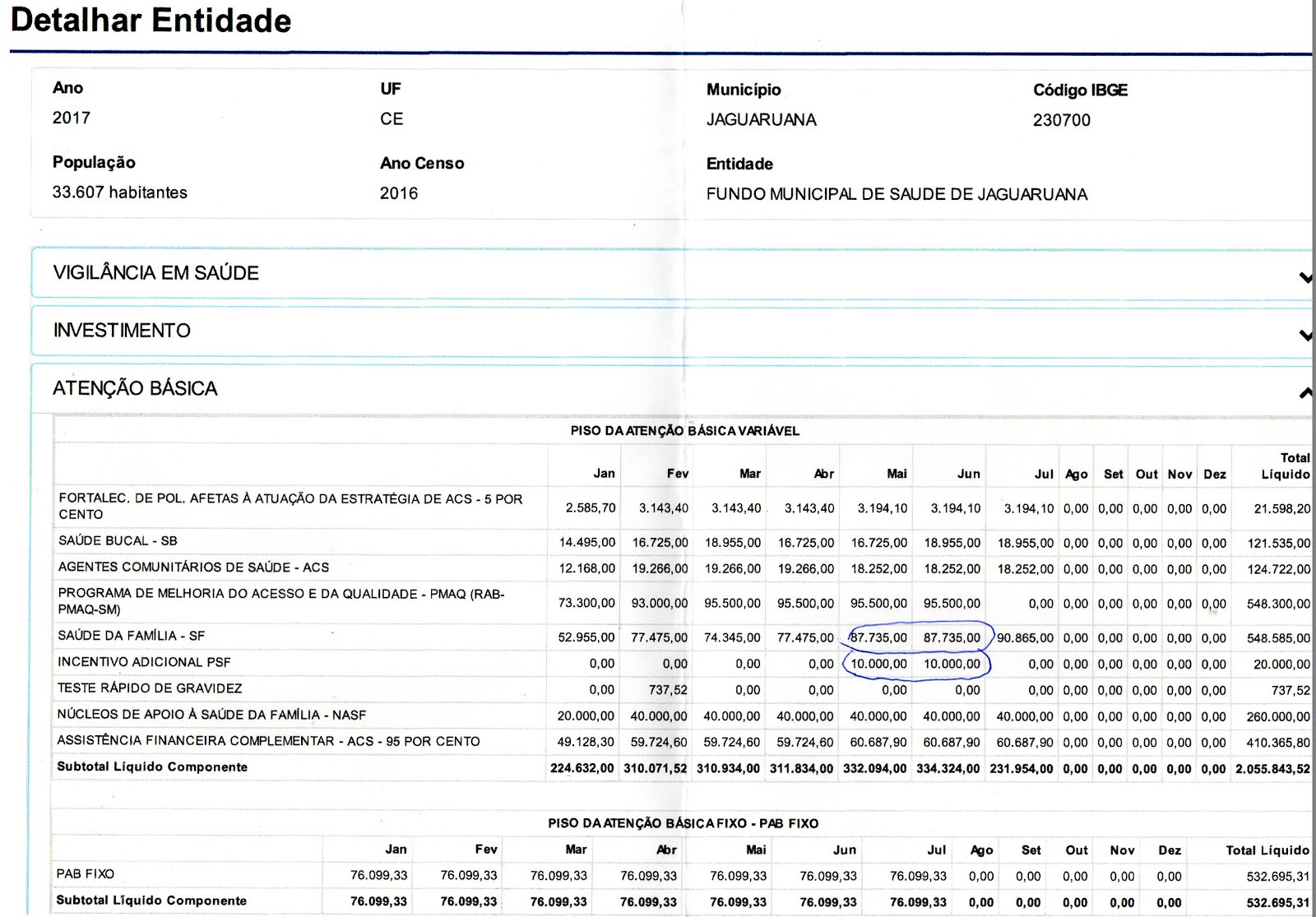
Task: Click 'FUNDO MUNICIPAL DE SAUDE DE JAGUARUANA' entity name
Action: tap(897, 194)
